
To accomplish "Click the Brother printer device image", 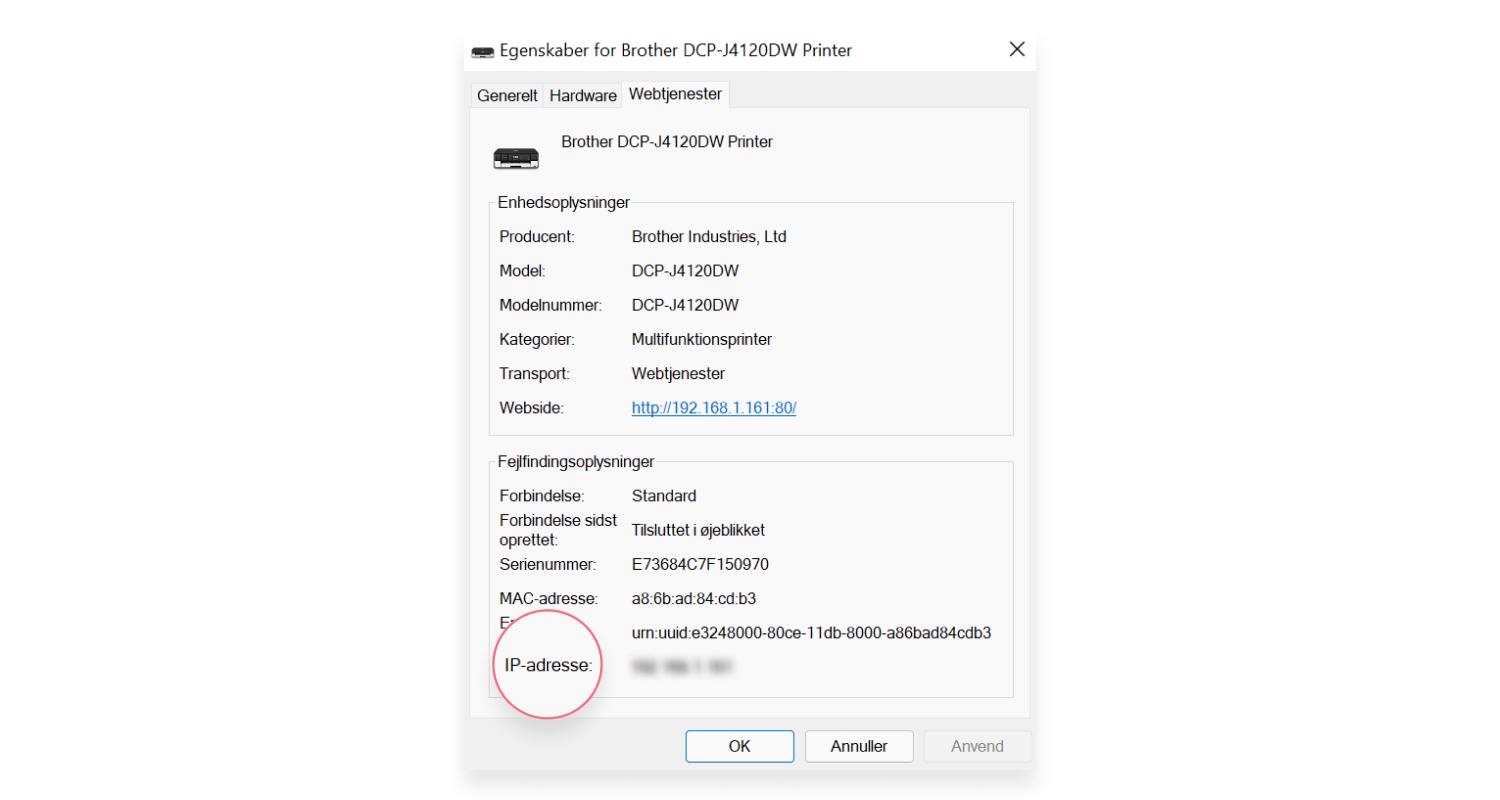I will click(x=516, y=157).
